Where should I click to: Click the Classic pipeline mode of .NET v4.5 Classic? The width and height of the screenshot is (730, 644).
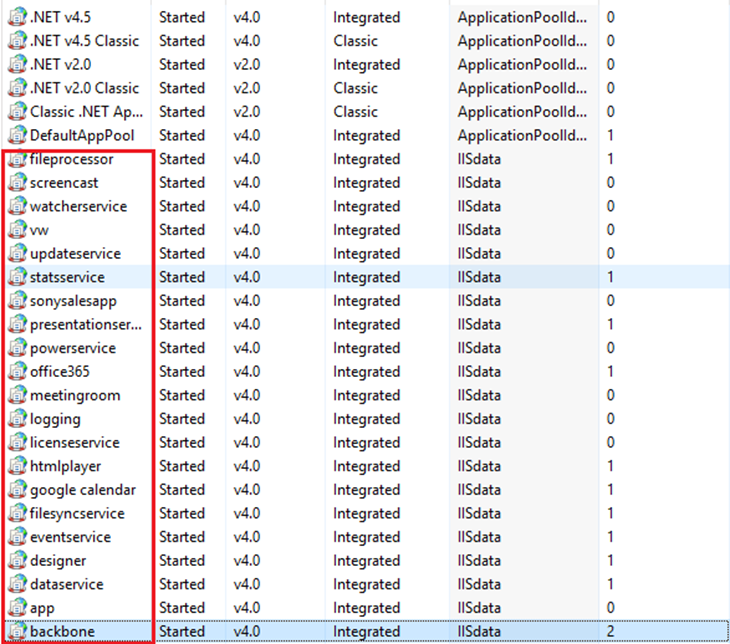(356, 41)
